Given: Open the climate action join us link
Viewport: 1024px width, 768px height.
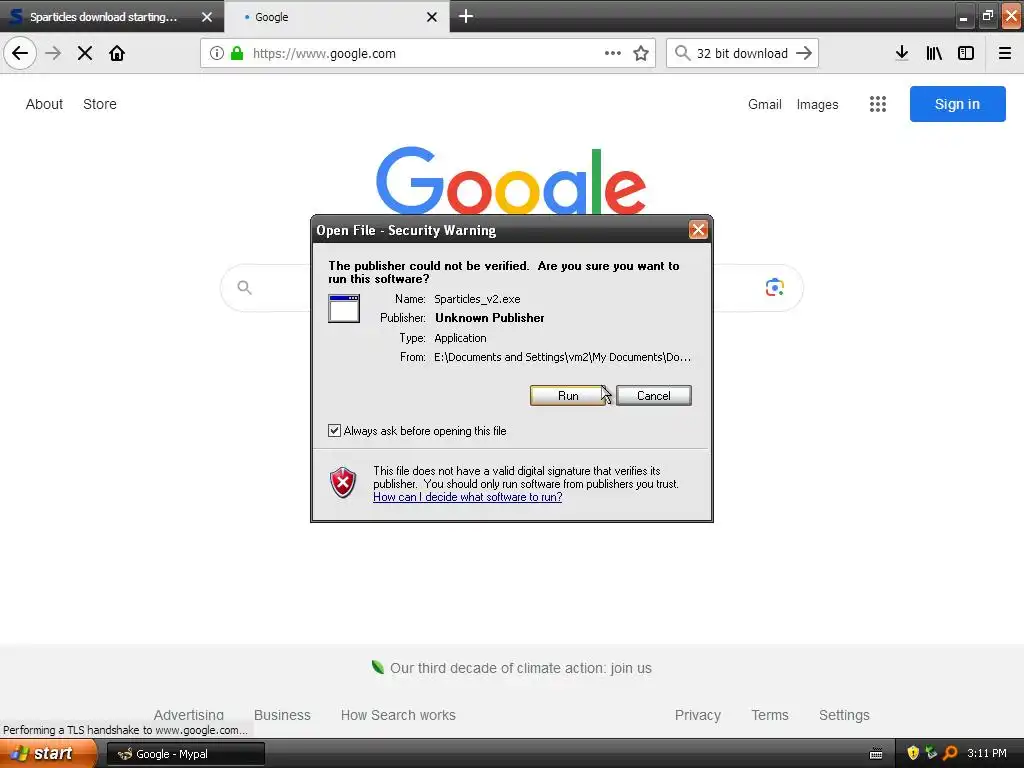Looking at the screenshot, I should tap(520, 668).
